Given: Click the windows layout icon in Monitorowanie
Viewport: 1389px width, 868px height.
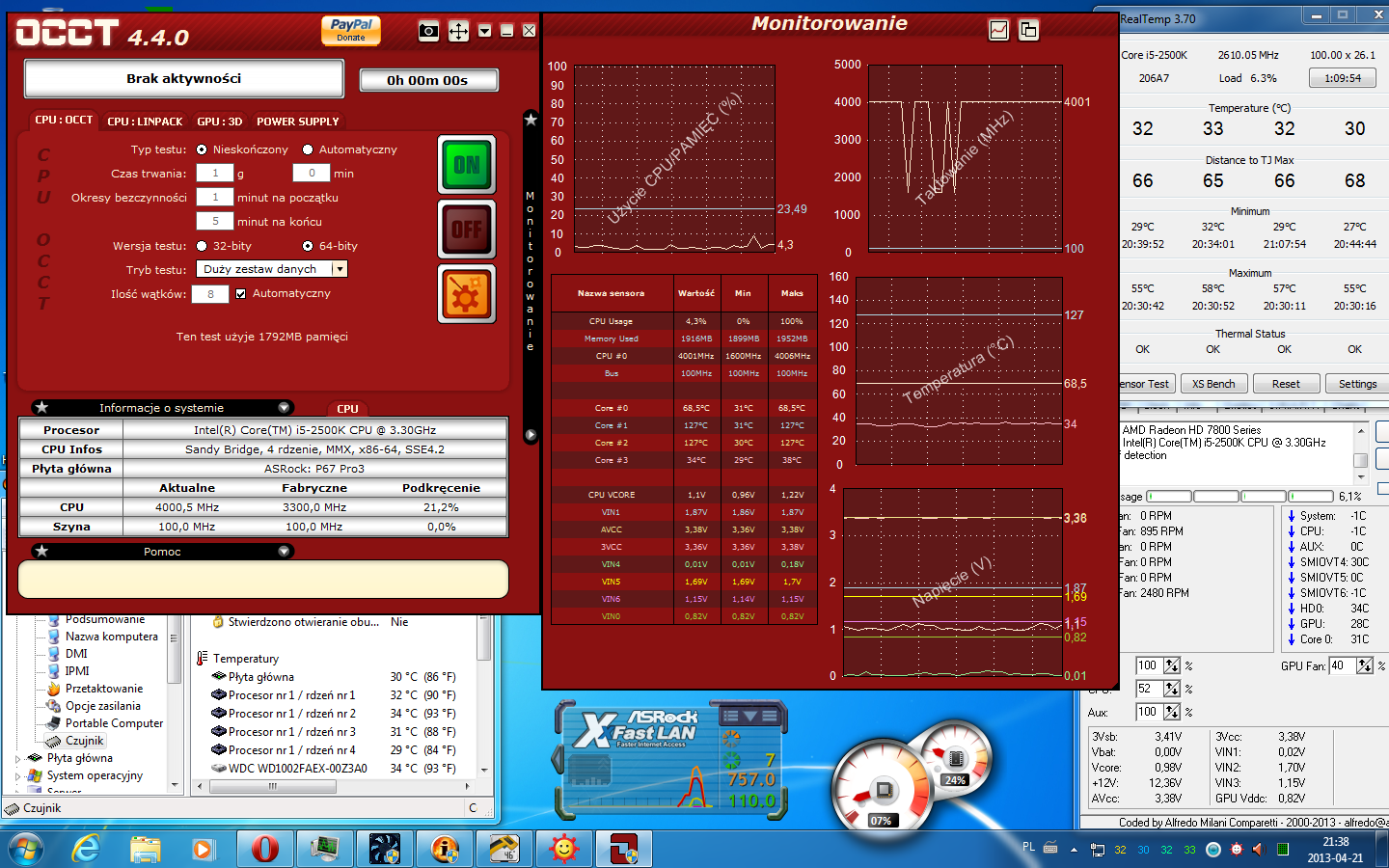Looking at the screenshot, I should click(1029, 30).
